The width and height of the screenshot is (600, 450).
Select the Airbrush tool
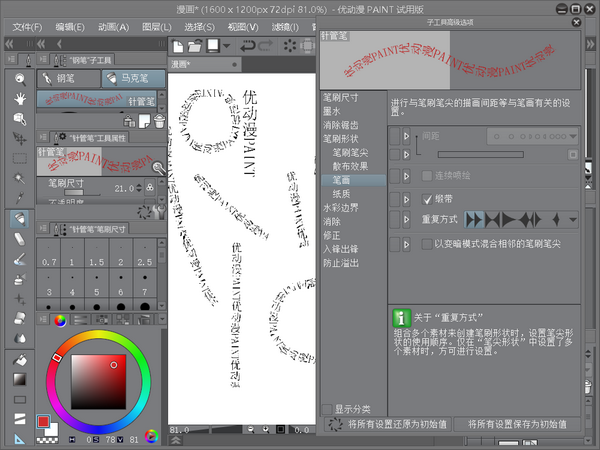tap(20, 279)
